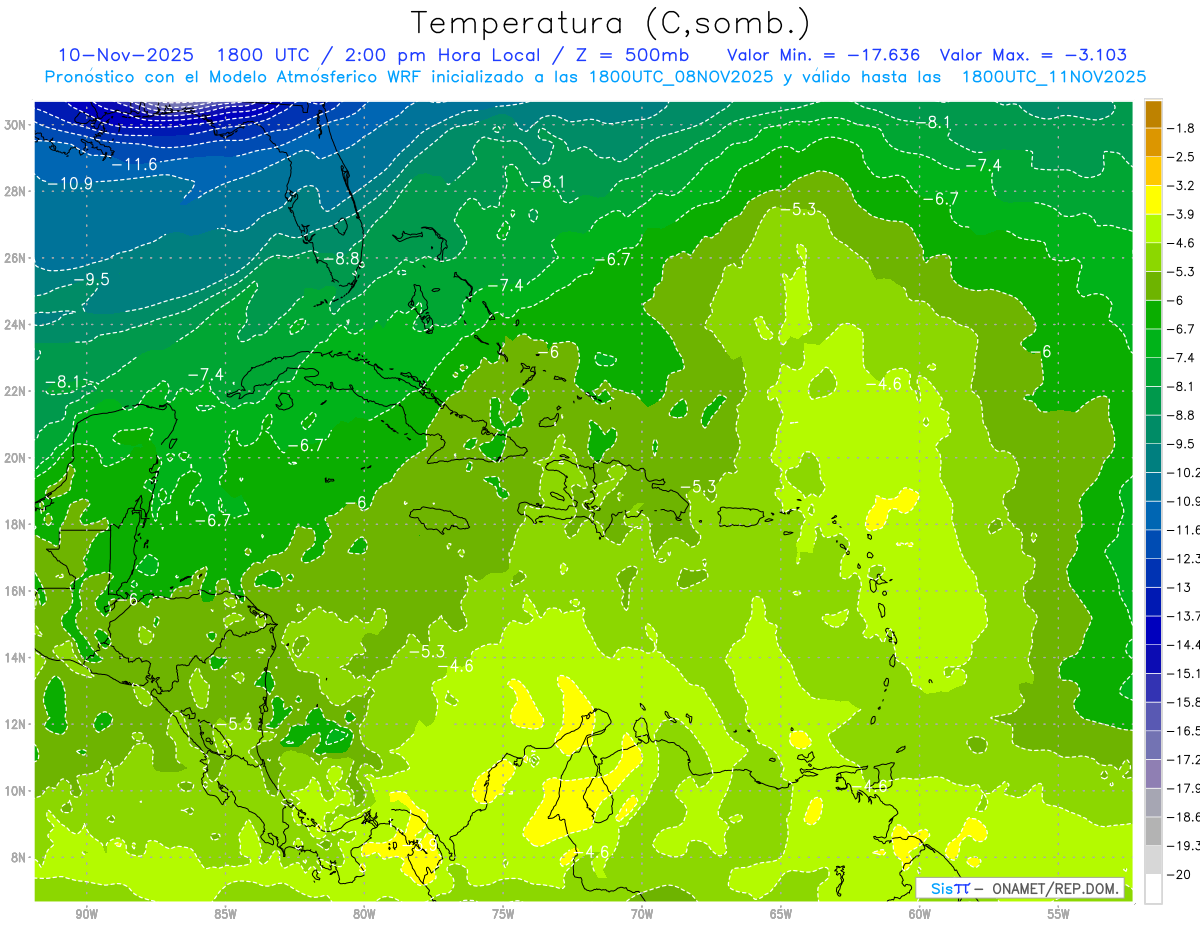Click the "SisPI - ONAMET/REP.DOM." credit box

1022,888
